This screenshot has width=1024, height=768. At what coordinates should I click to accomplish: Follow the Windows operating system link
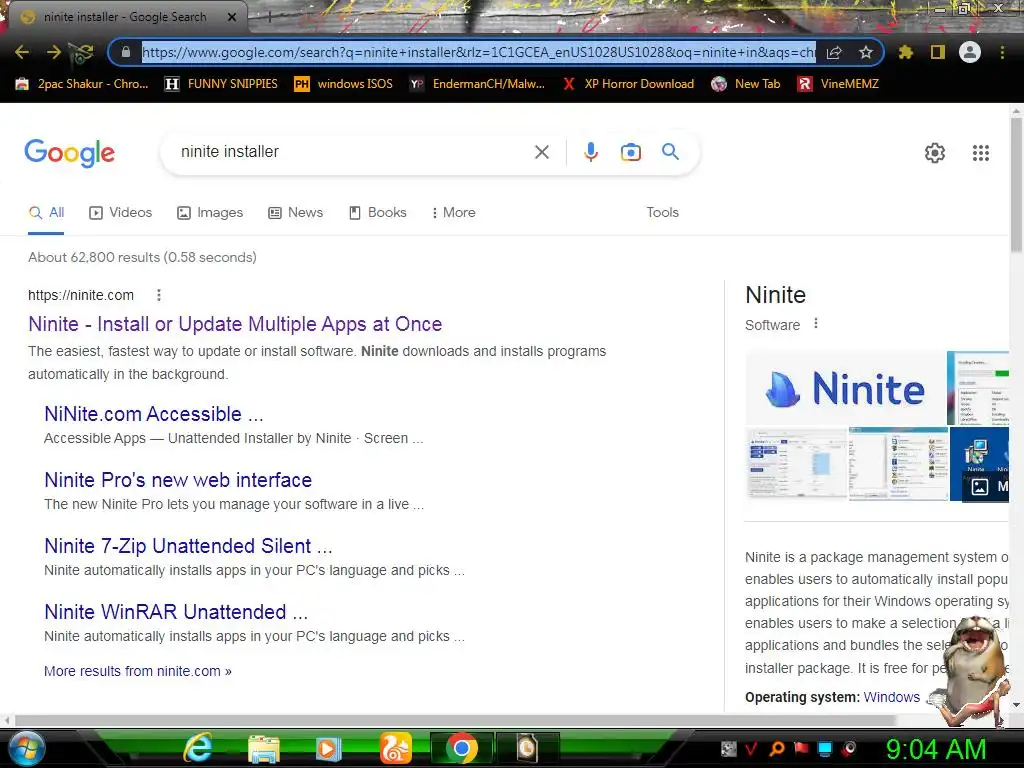891,697
